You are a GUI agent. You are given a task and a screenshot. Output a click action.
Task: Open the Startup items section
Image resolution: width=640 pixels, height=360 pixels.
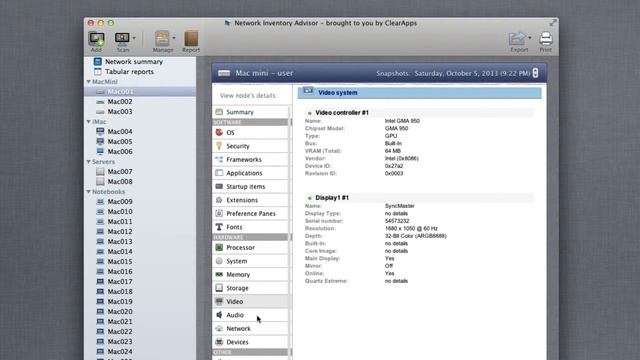tap(250, 186)
